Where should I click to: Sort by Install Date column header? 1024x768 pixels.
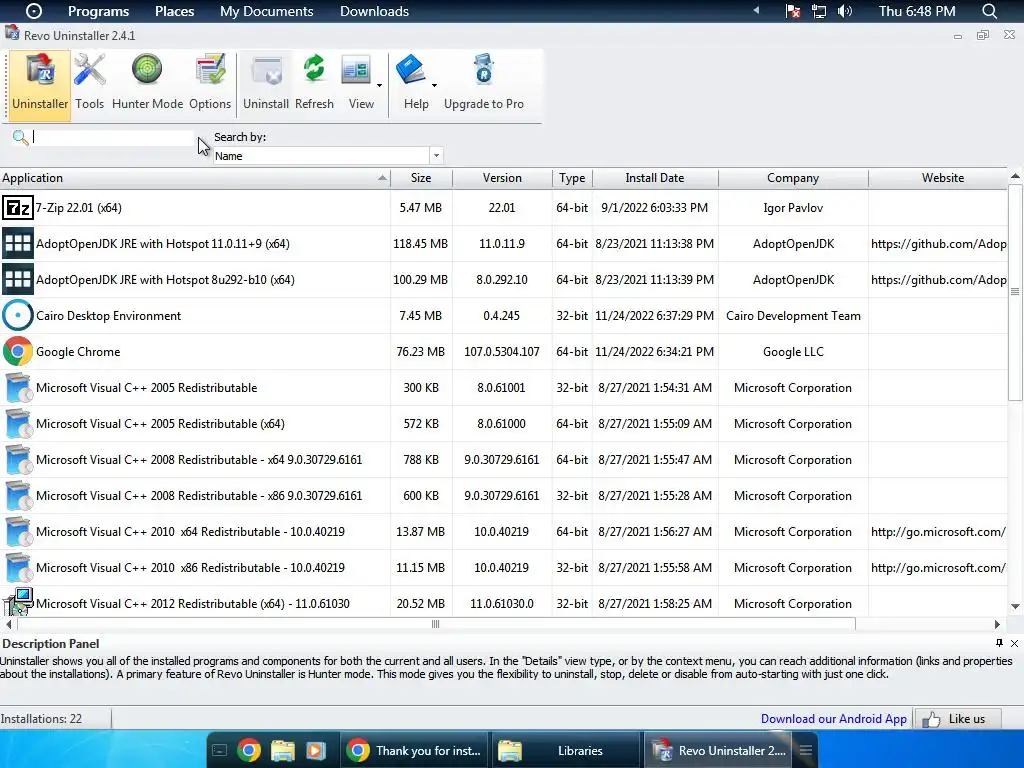pos(655,178)
